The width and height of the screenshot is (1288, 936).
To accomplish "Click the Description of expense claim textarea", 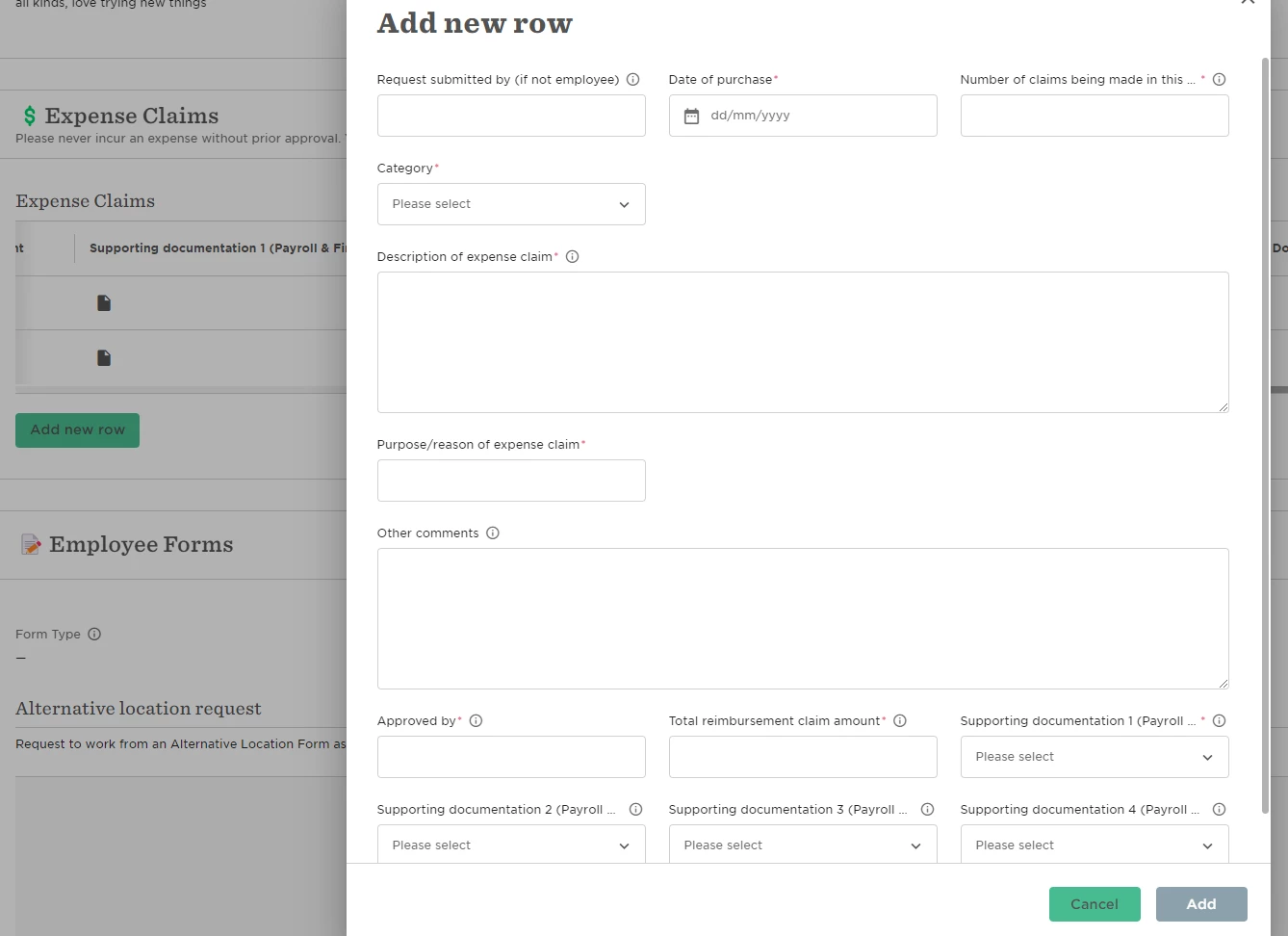I will 803,342.
